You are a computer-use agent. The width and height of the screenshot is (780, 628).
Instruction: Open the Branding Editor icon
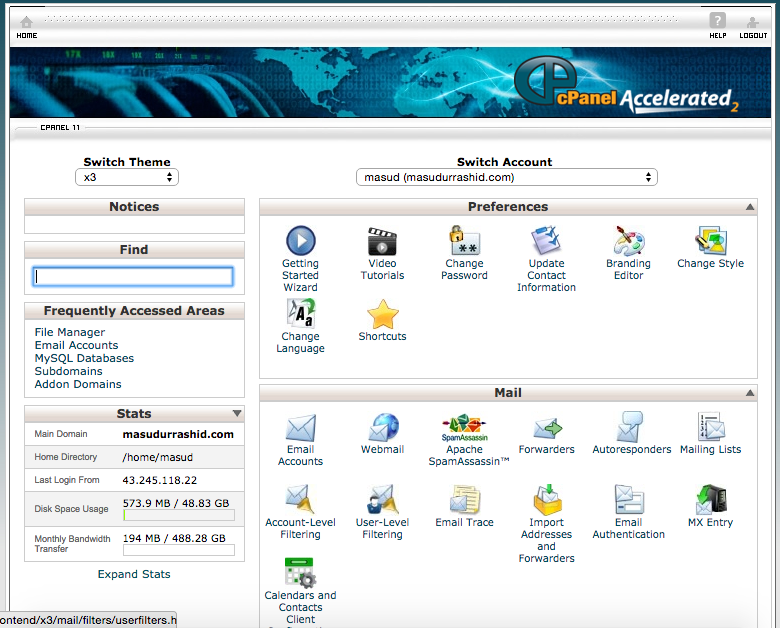(628, 241)
